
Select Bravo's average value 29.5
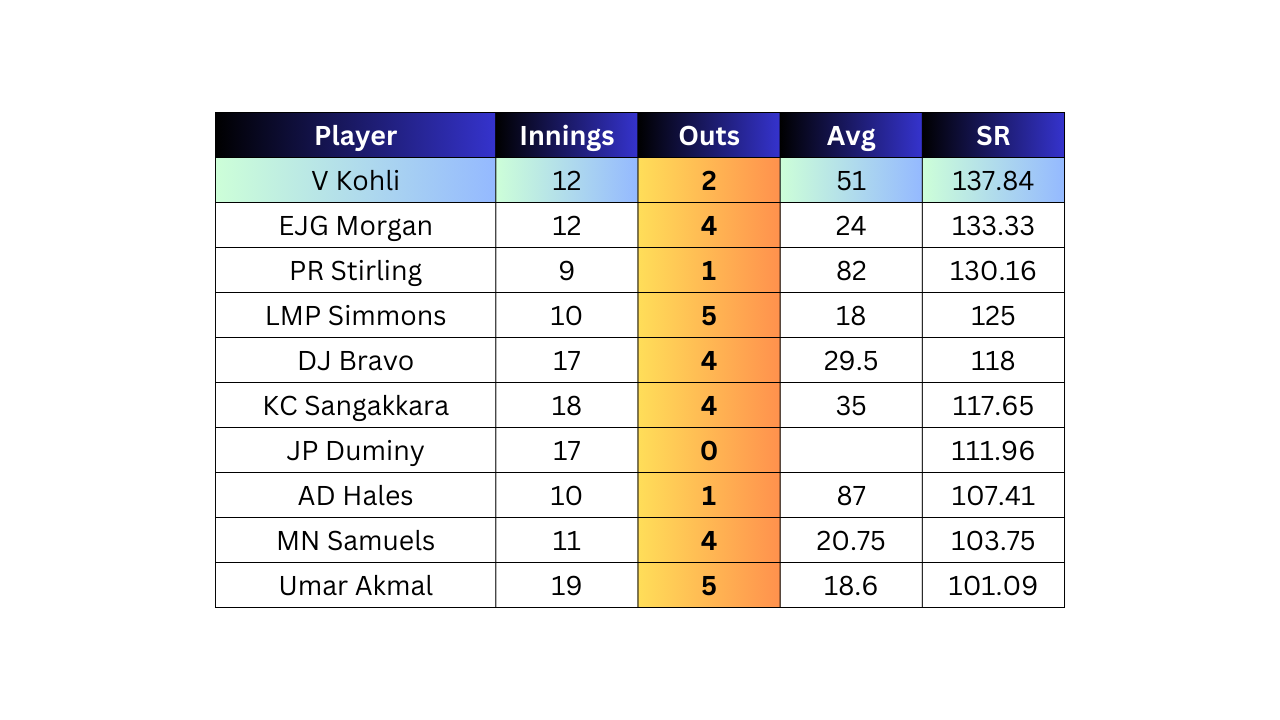tap(851, 360)
